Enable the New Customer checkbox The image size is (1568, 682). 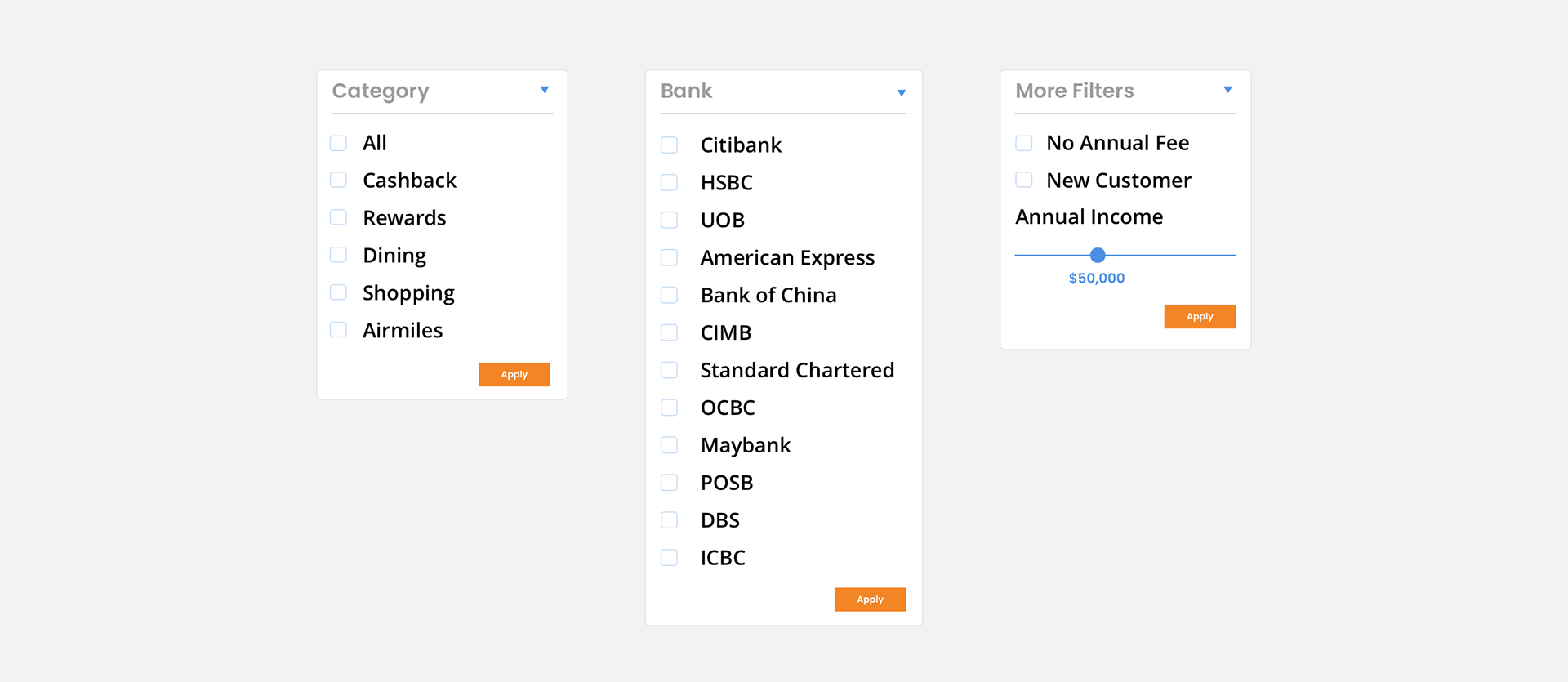tap(1024, 180)
